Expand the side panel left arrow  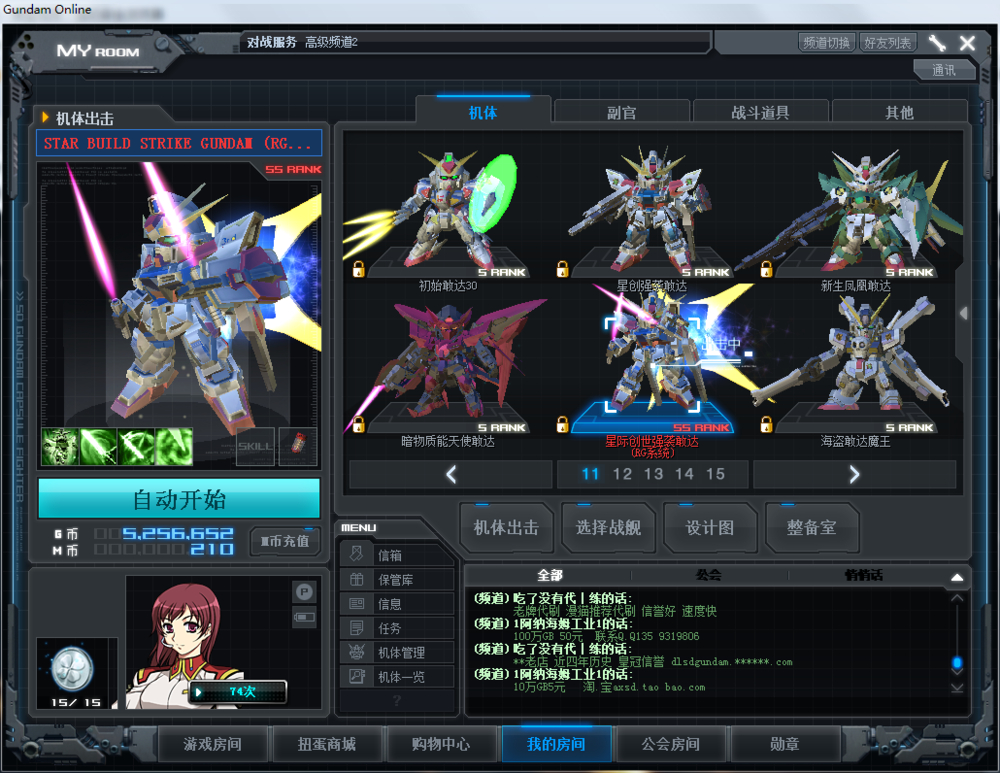tap(964, 313)
